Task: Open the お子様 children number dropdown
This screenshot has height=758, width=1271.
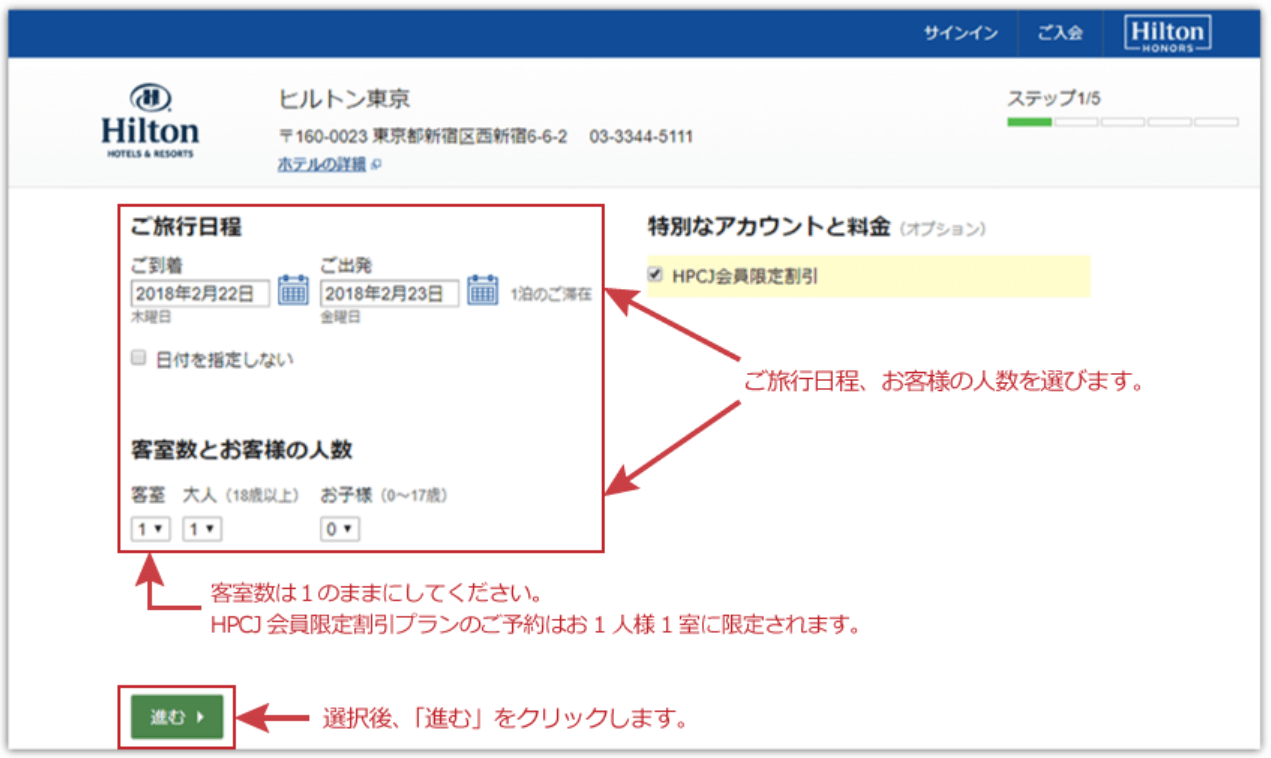Action: pyautogui.click(x=340, y=529)
